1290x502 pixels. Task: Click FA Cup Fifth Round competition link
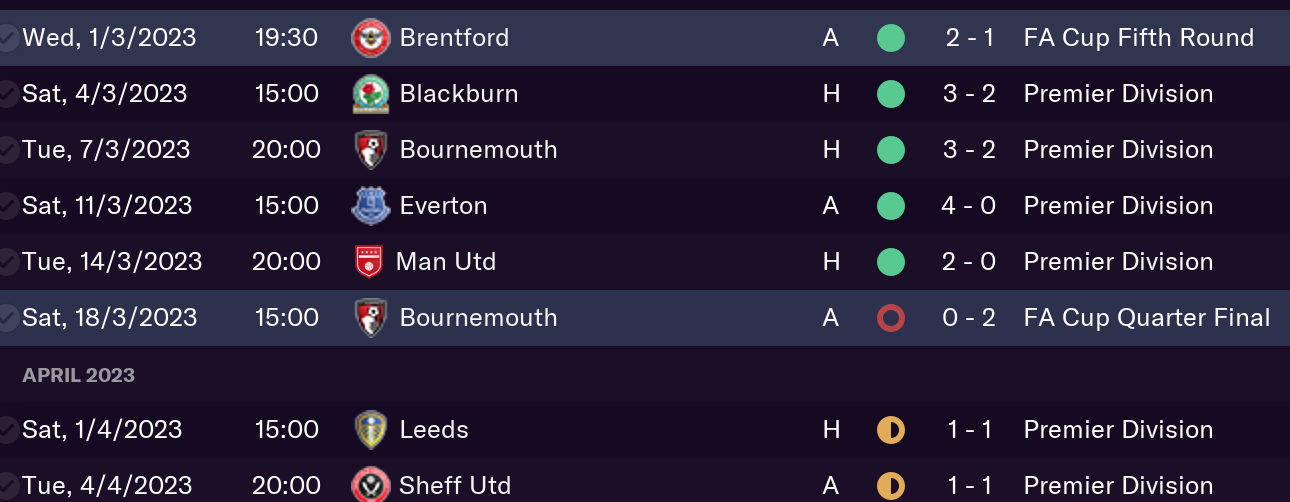click(1139, 38)
